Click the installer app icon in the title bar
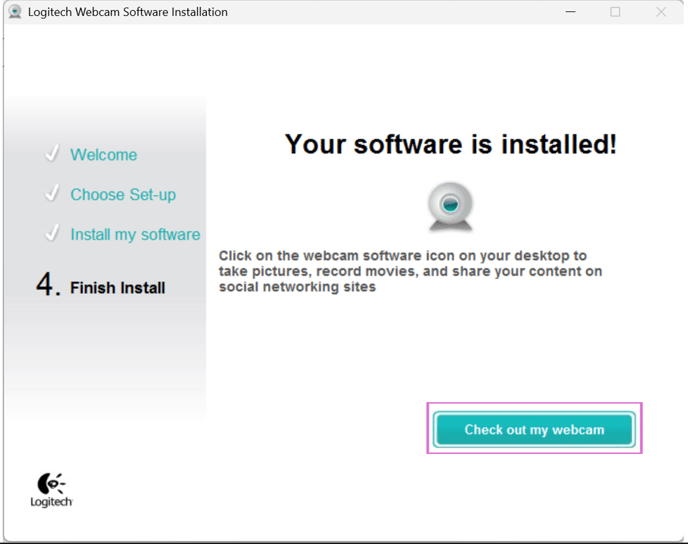 pyautogui.click(x=15, y=12)
